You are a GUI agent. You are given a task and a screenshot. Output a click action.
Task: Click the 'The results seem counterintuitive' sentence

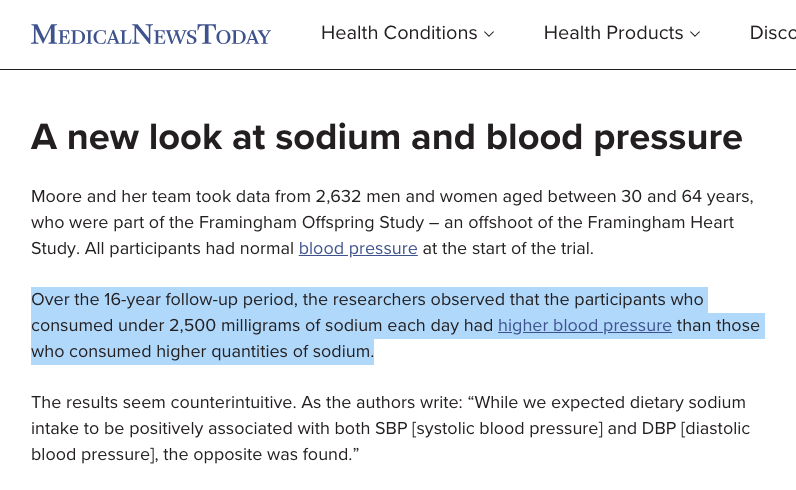163,402
